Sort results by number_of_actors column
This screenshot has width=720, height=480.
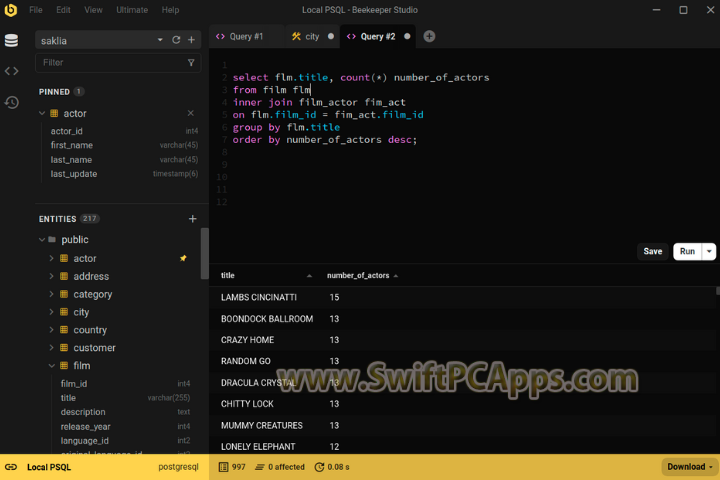point(362,276)
